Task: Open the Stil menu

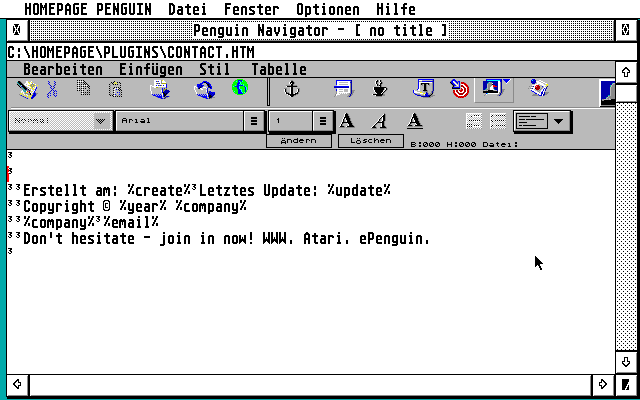Action: (215, 69)
